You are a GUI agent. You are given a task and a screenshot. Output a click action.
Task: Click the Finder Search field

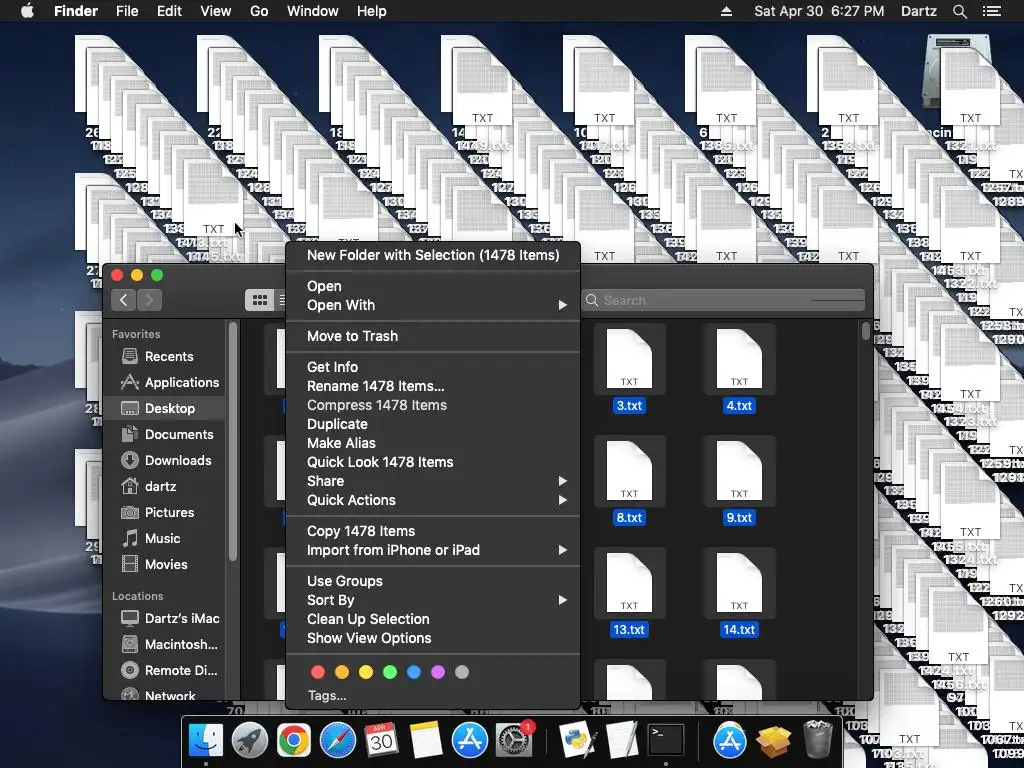tap(723, 300)
